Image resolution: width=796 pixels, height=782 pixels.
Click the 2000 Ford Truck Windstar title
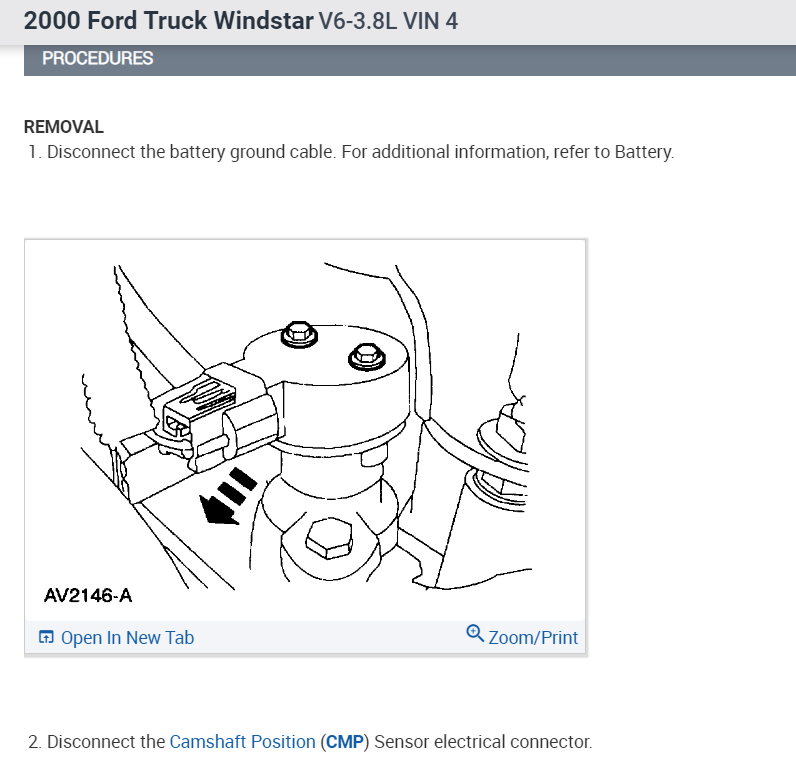[x=169, y=21]
